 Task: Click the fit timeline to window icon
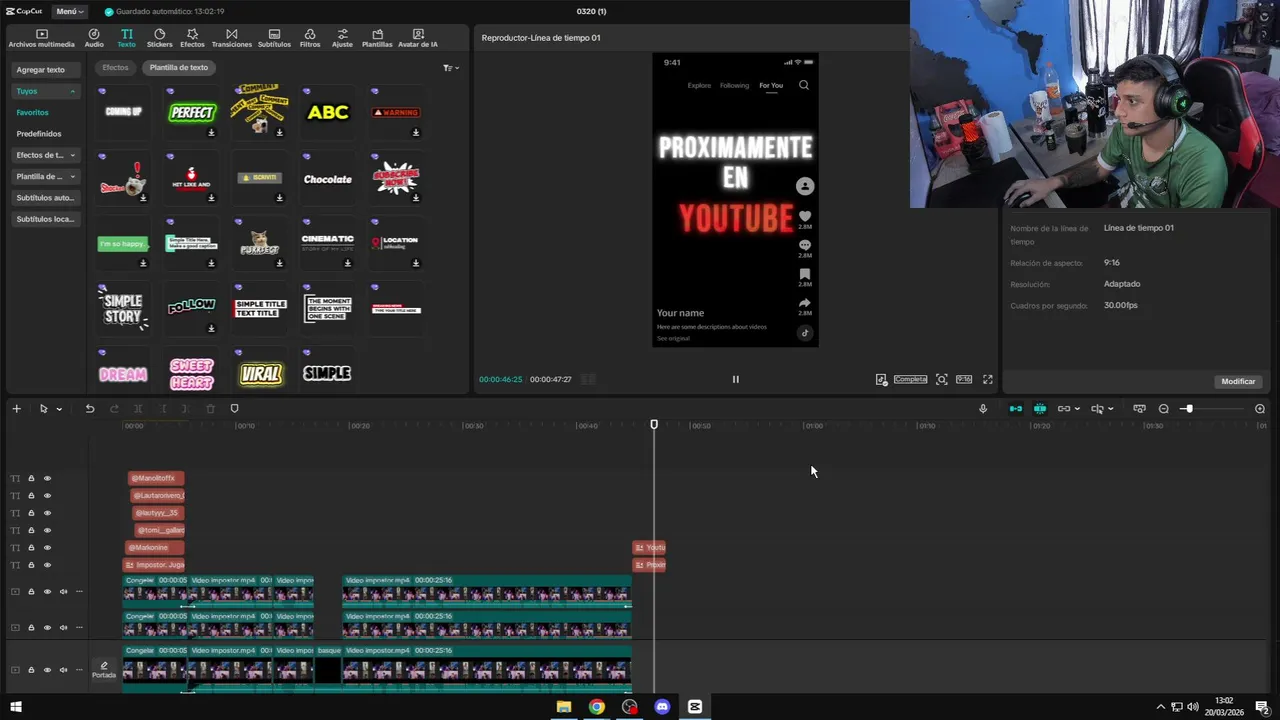coord(1139,408)
